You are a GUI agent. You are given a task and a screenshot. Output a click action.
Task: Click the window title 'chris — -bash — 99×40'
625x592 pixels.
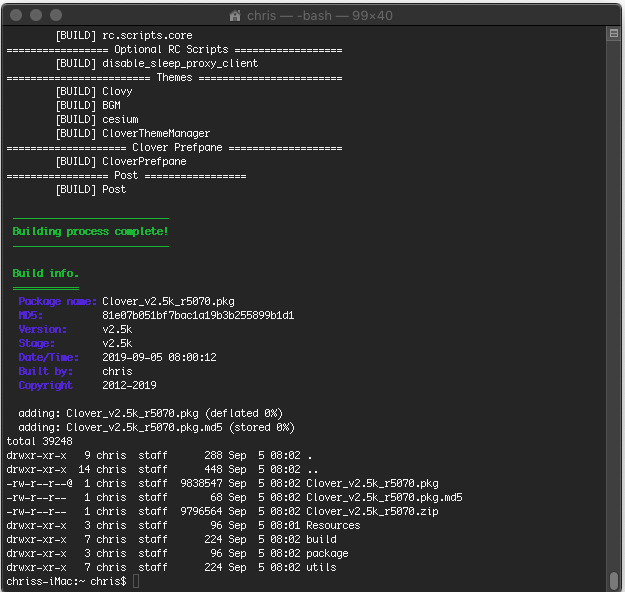[x=320, y=16]
